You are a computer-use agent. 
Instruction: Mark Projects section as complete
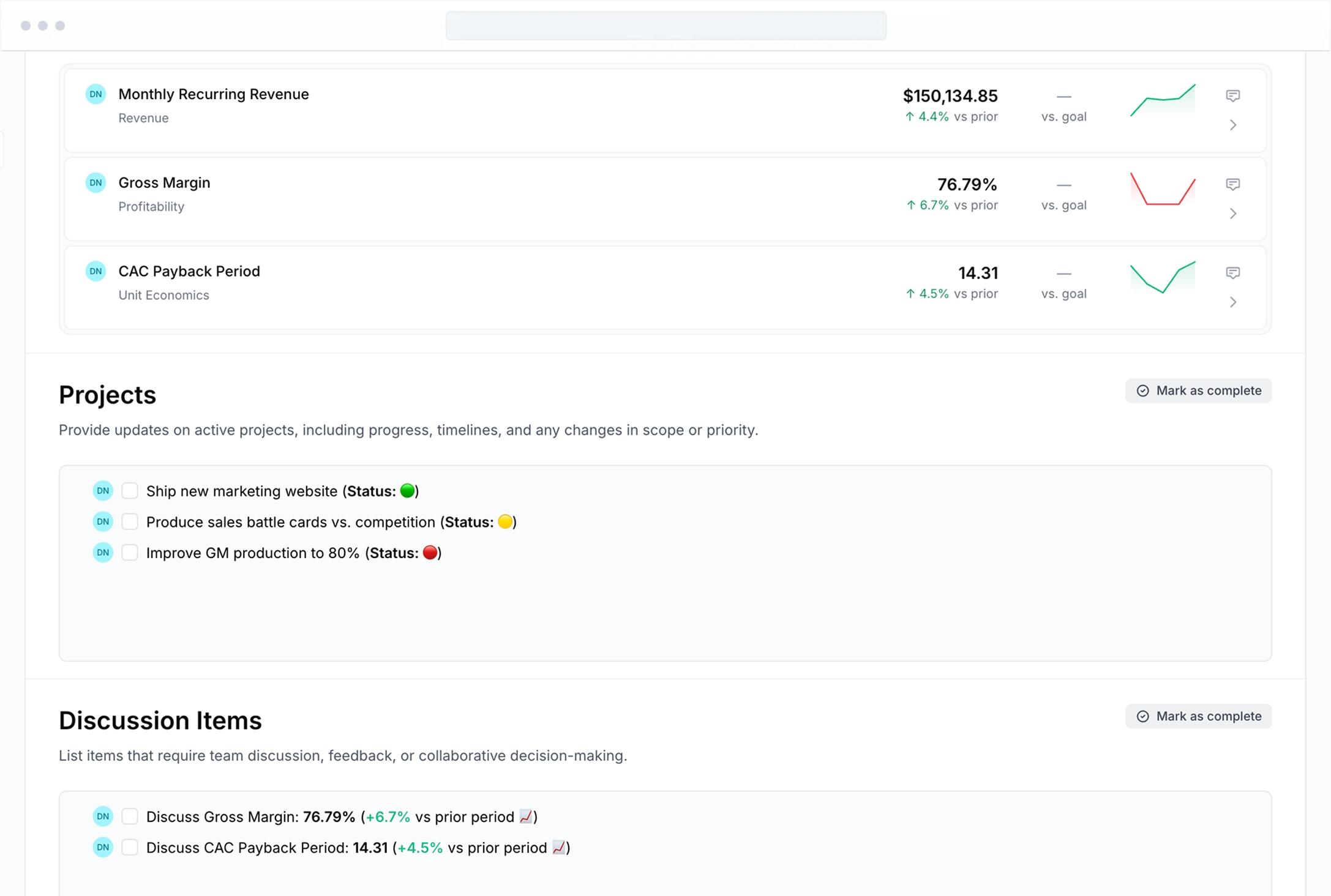pos(1198,391)
